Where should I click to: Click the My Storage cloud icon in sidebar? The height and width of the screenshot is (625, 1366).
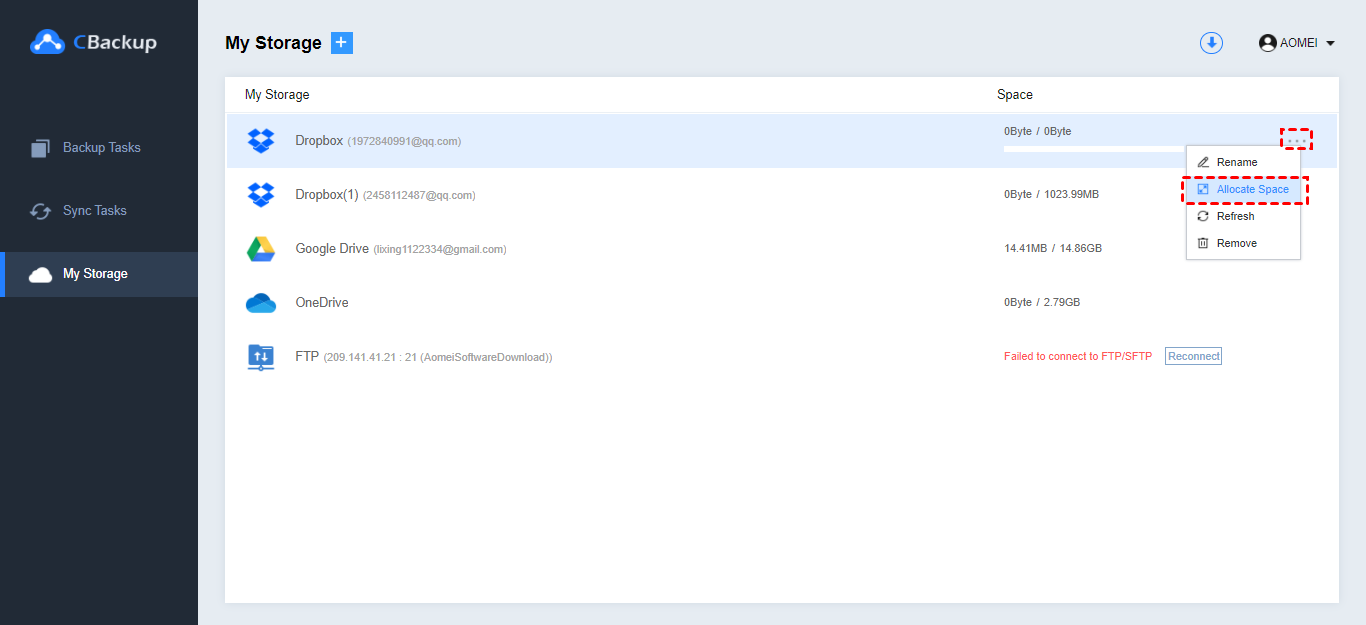[39, 273]
